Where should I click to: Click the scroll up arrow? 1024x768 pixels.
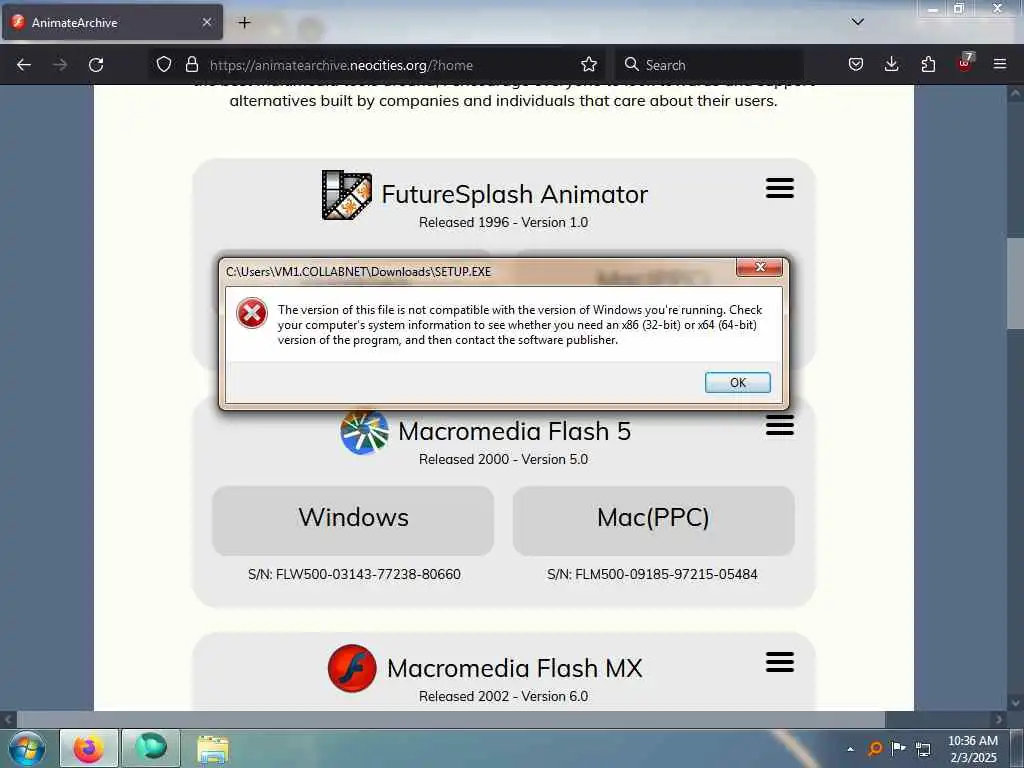1015,93
